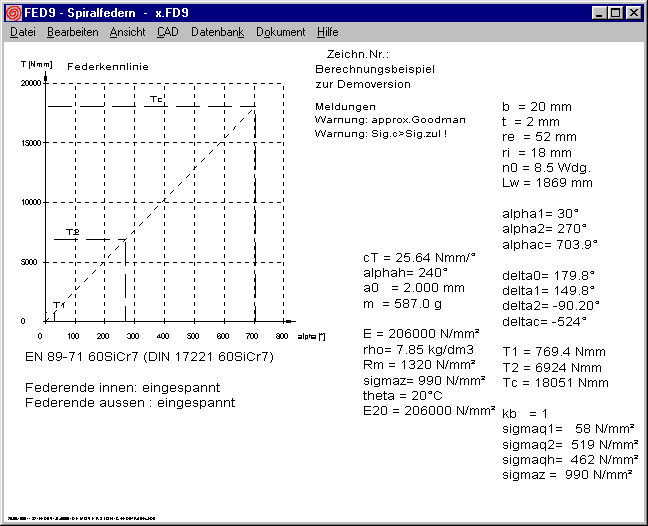The height and width of the screenshot is (526, 648).
Task: Maximize the FED9 window
Action: [615, 13]
